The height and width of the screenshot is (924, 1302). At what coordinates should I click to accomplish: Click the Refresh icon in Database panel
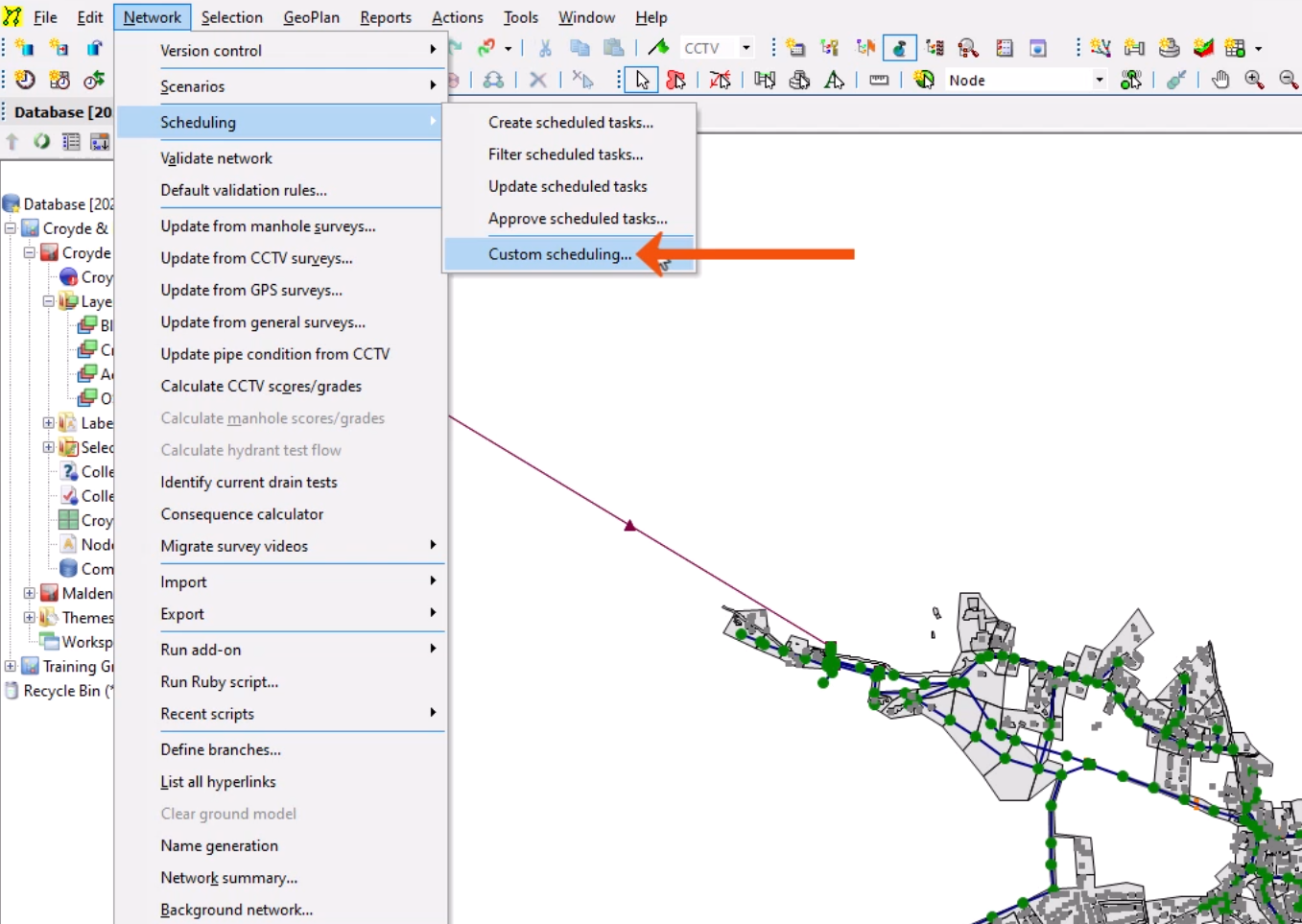pyautogui.click(x=41, y=142)
